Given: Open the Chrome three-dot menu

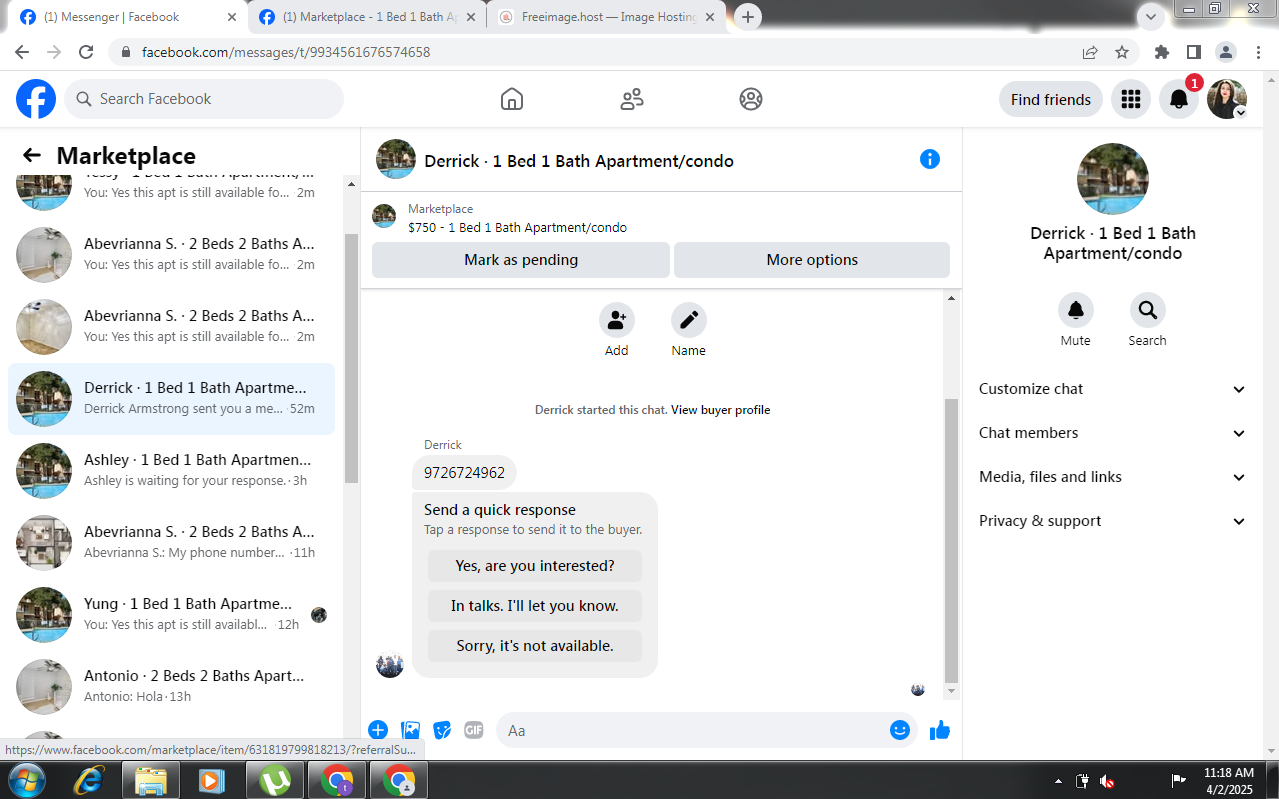Looking at the screenshot, I should point(1258,52).
